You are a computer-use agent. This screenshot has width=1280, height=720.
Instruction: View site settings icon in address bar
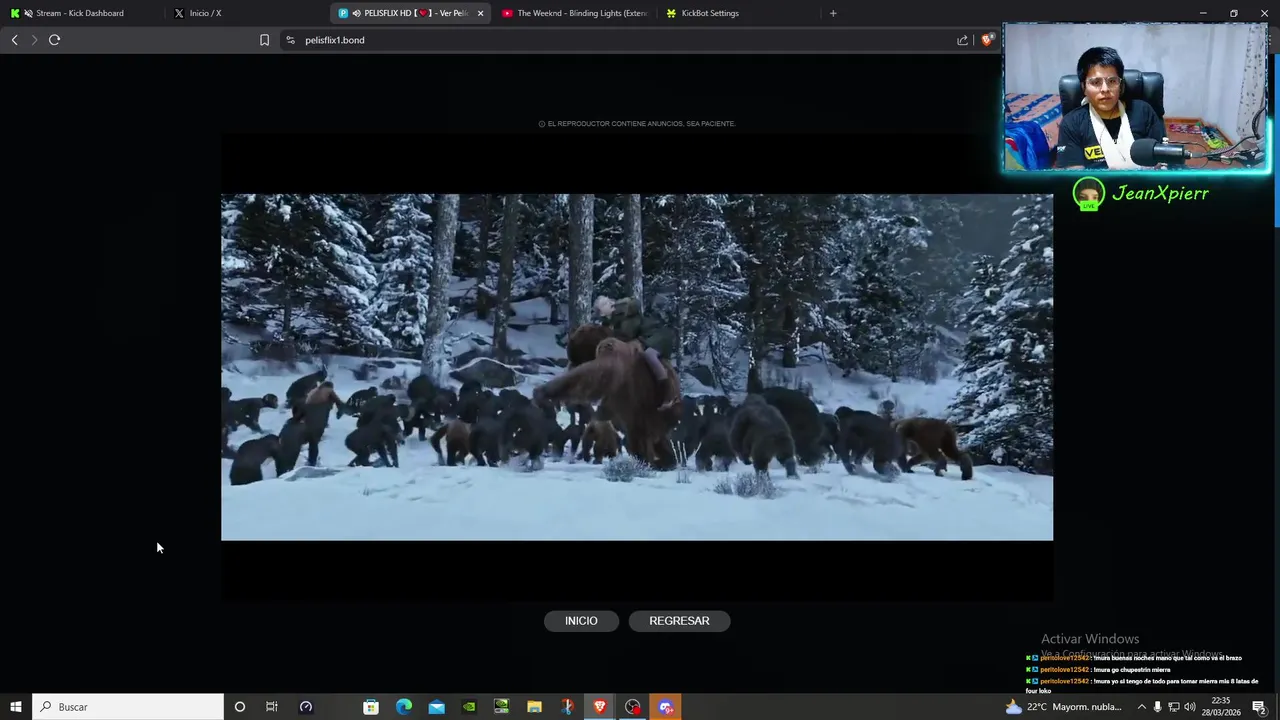click(290, 40)
